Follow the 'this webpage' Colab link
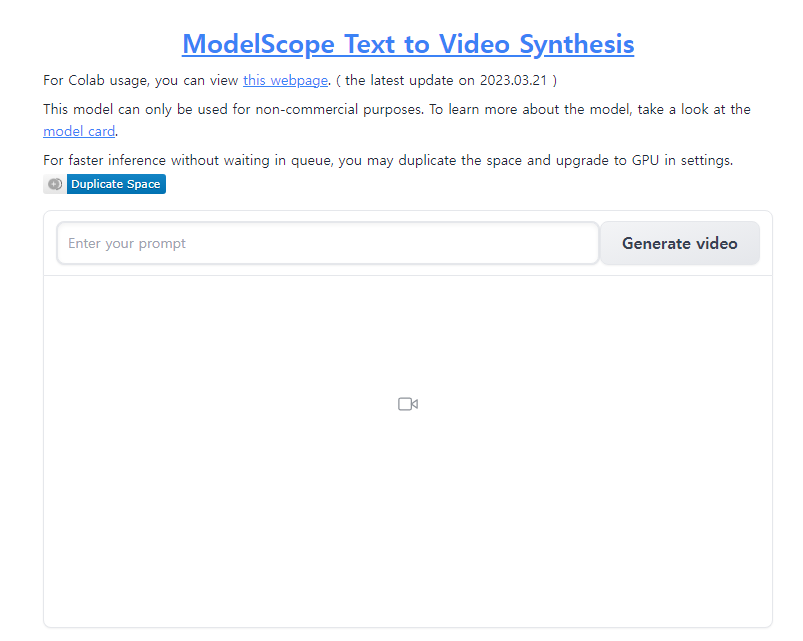The width and height of the screenshot is (803, 641). coord(285,80)
